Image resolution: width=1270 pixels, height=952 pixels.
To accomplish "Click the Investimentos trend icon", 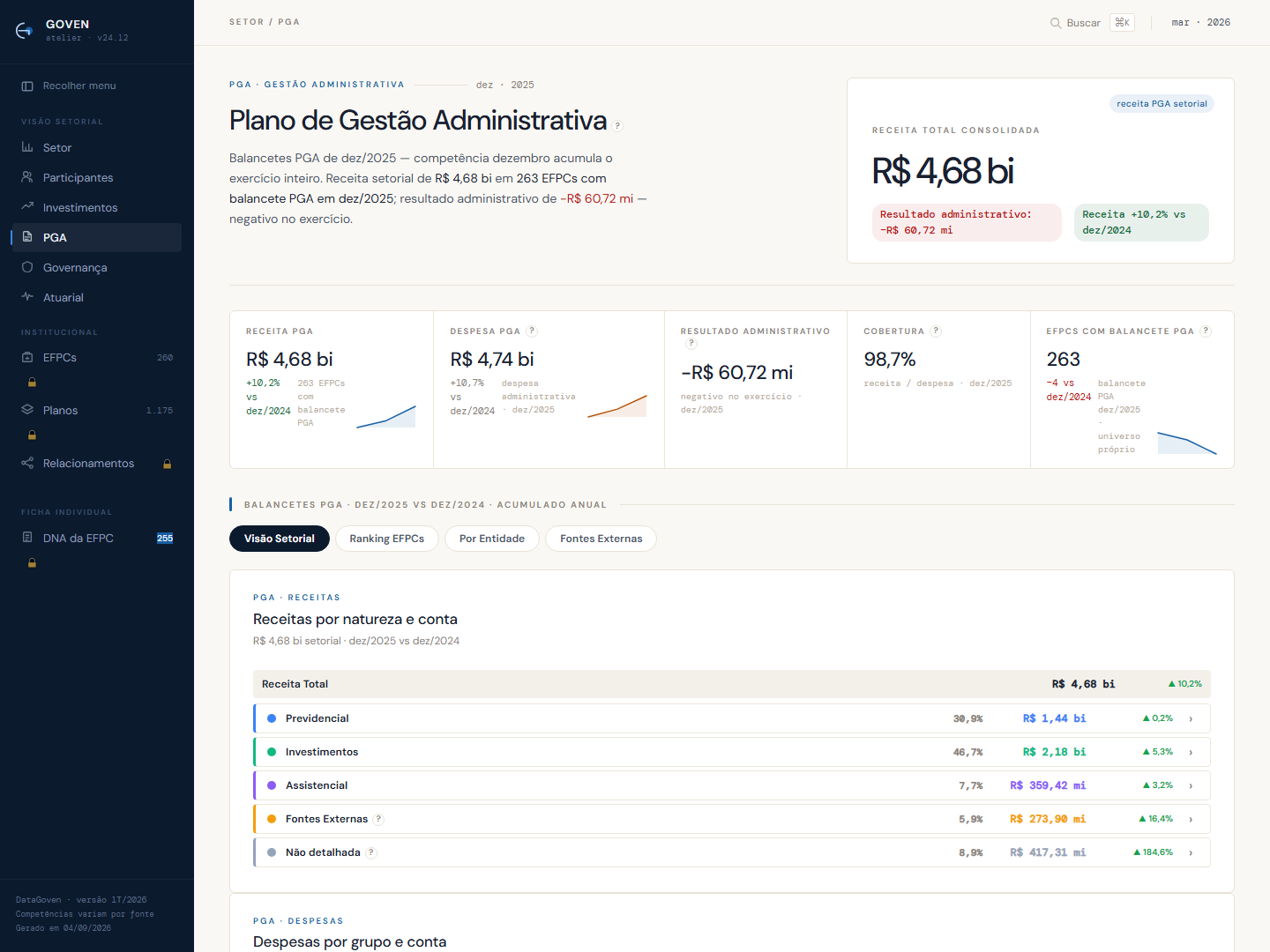I will pyautogui.click(x=27, y=207).
